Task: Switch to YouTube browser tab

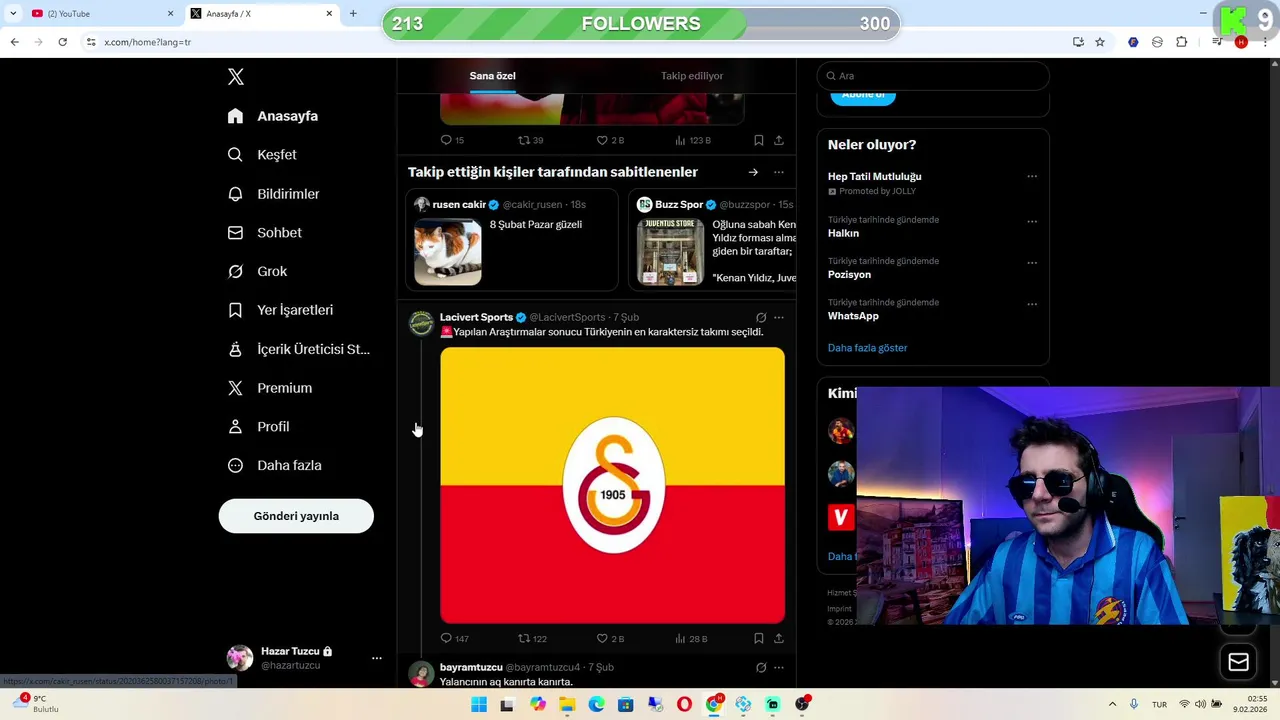Action: point(100,14)
